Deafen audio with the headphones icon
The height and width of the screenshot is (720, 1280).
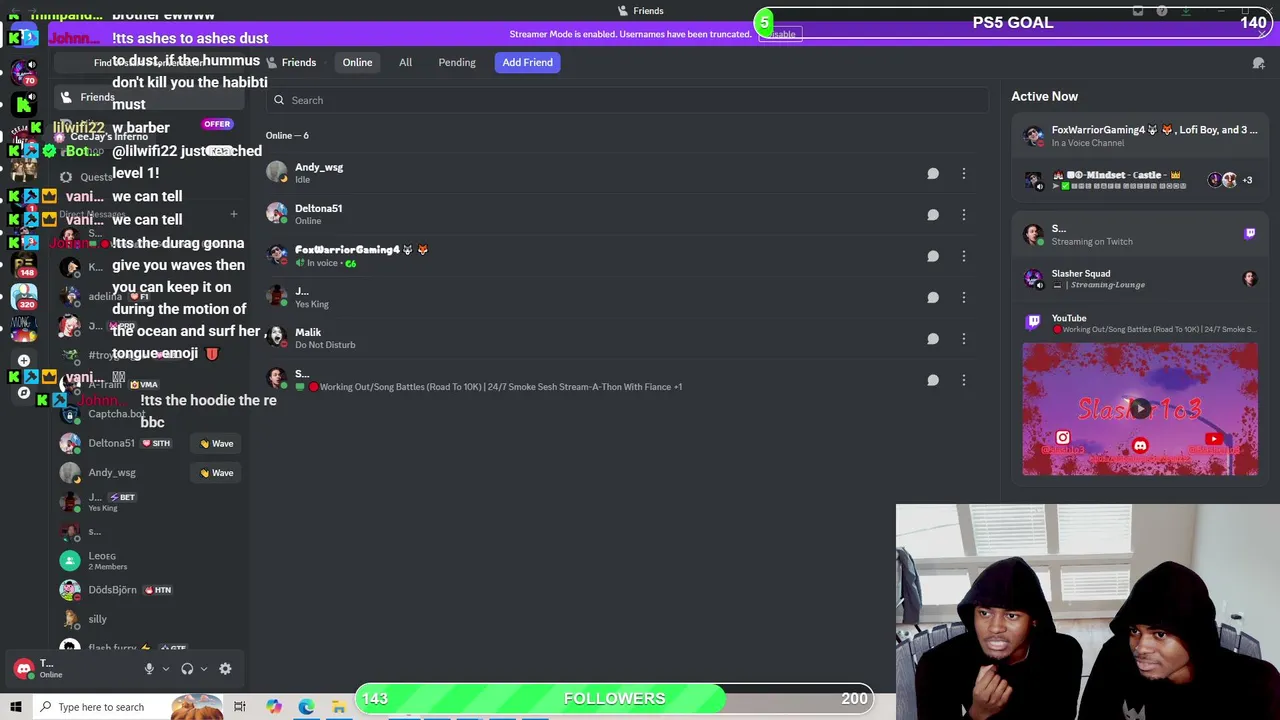pyautogui.click(x=187, y=669)
